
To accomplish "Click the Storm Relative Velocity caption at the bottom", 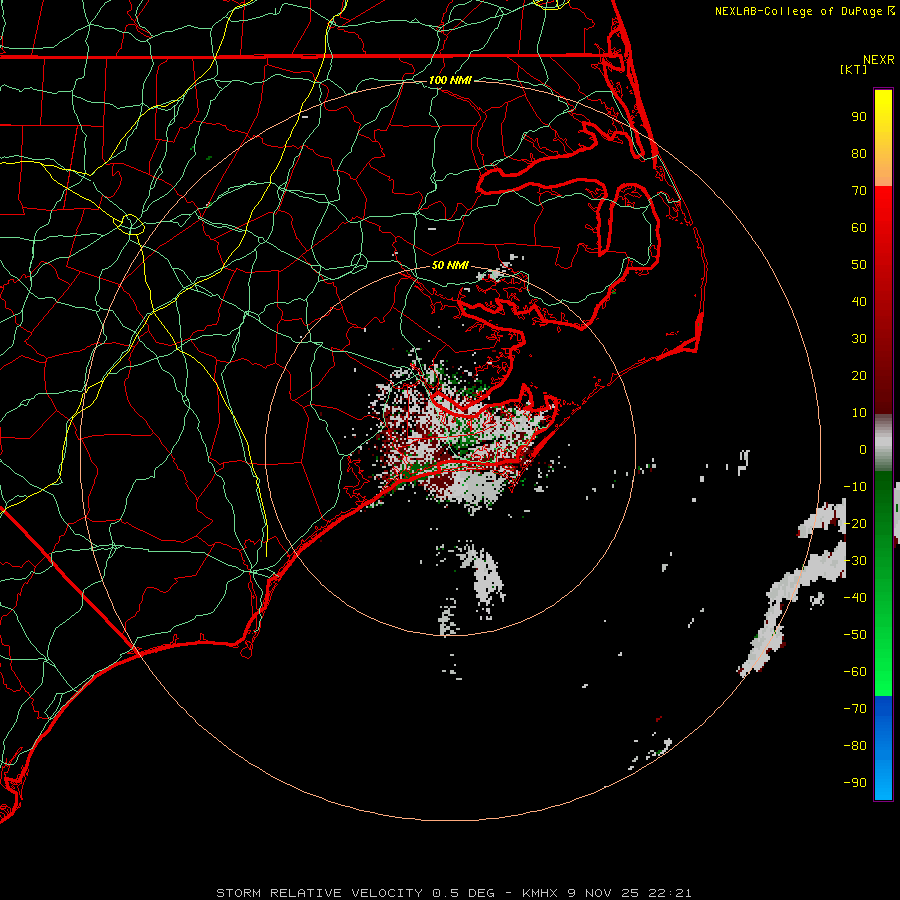I will click(x=454, y=893).
